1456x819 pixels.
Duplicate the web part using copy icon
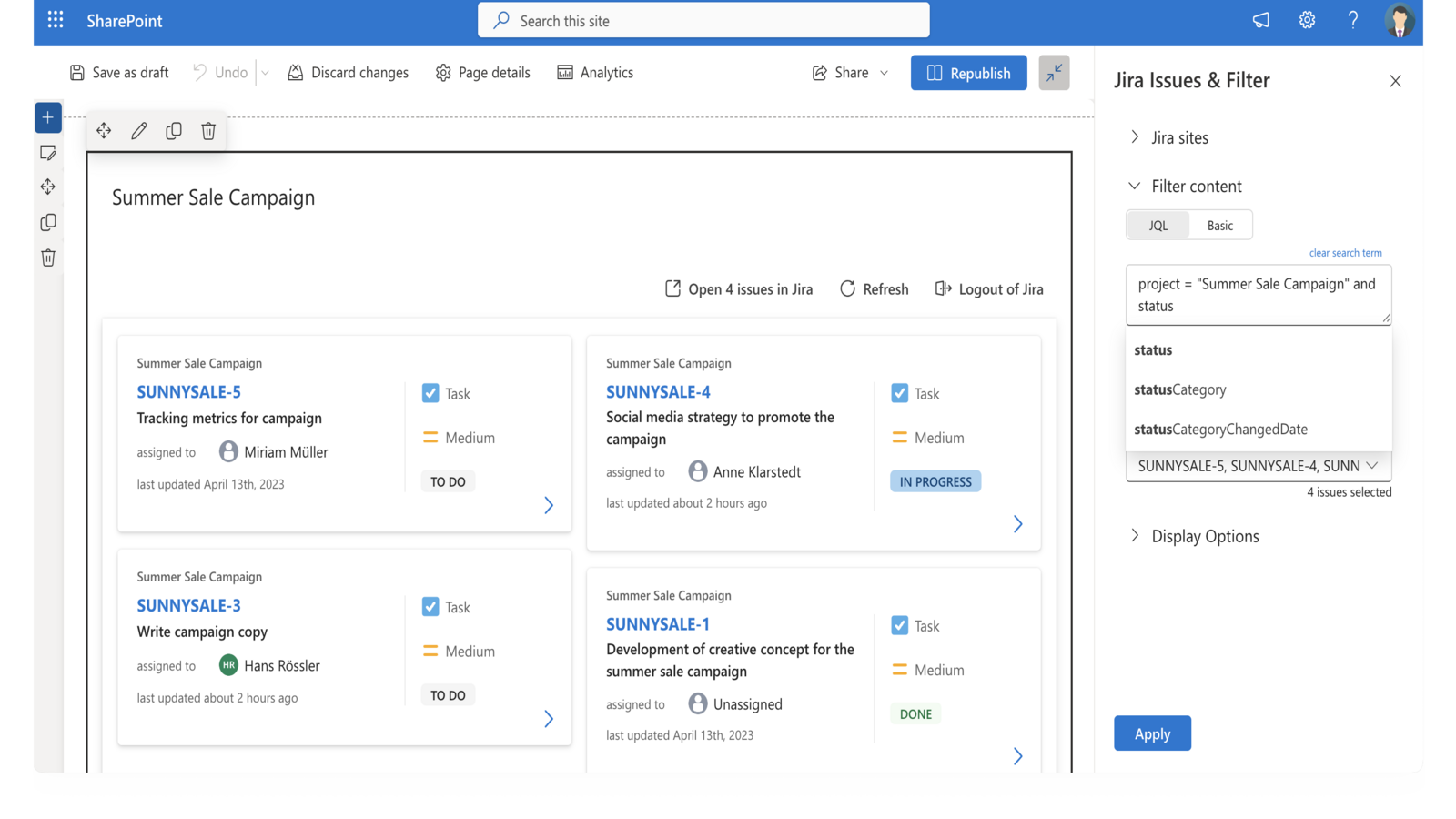point(174,131)
